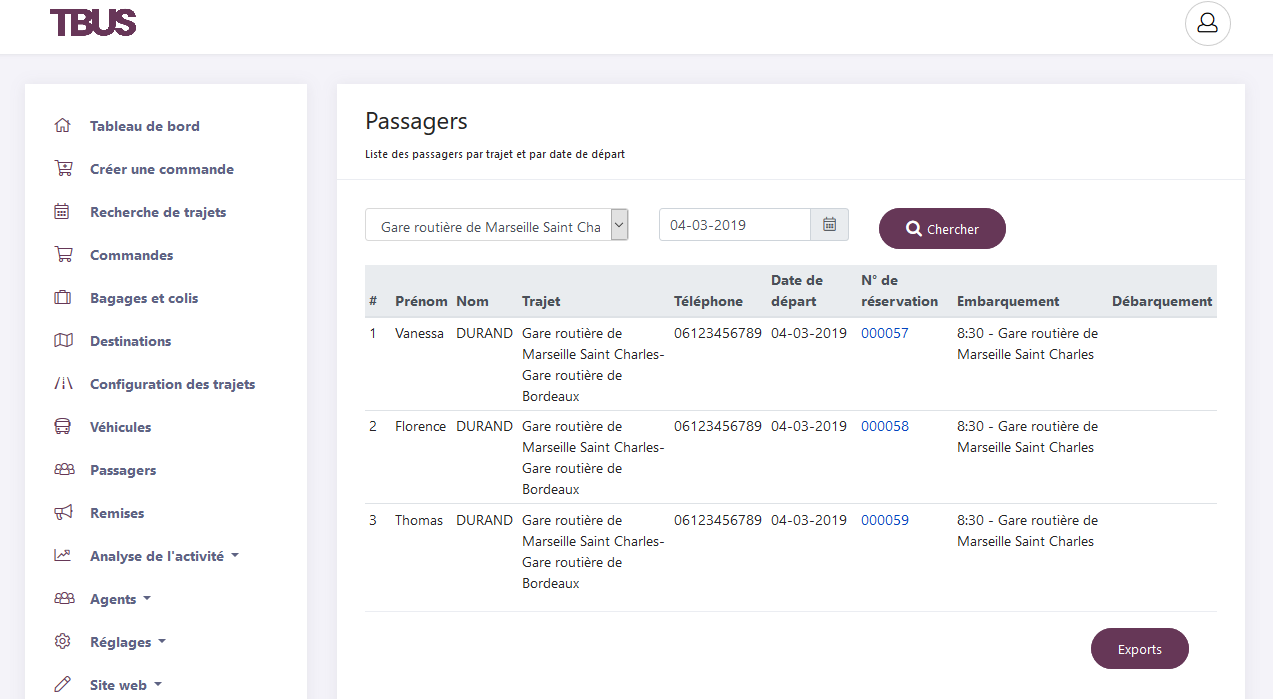Go to Recherche de trajets

click(x=158, y=212)
